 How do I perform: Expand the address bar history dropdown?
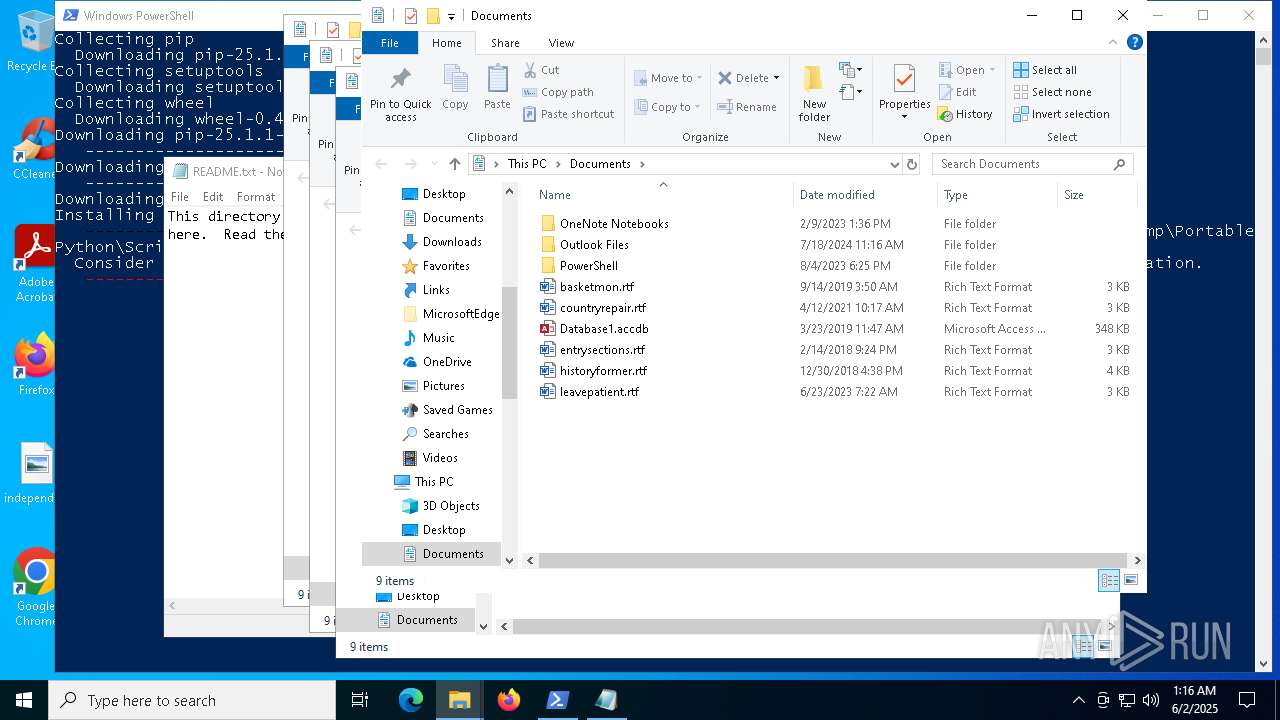coord(894,164)
